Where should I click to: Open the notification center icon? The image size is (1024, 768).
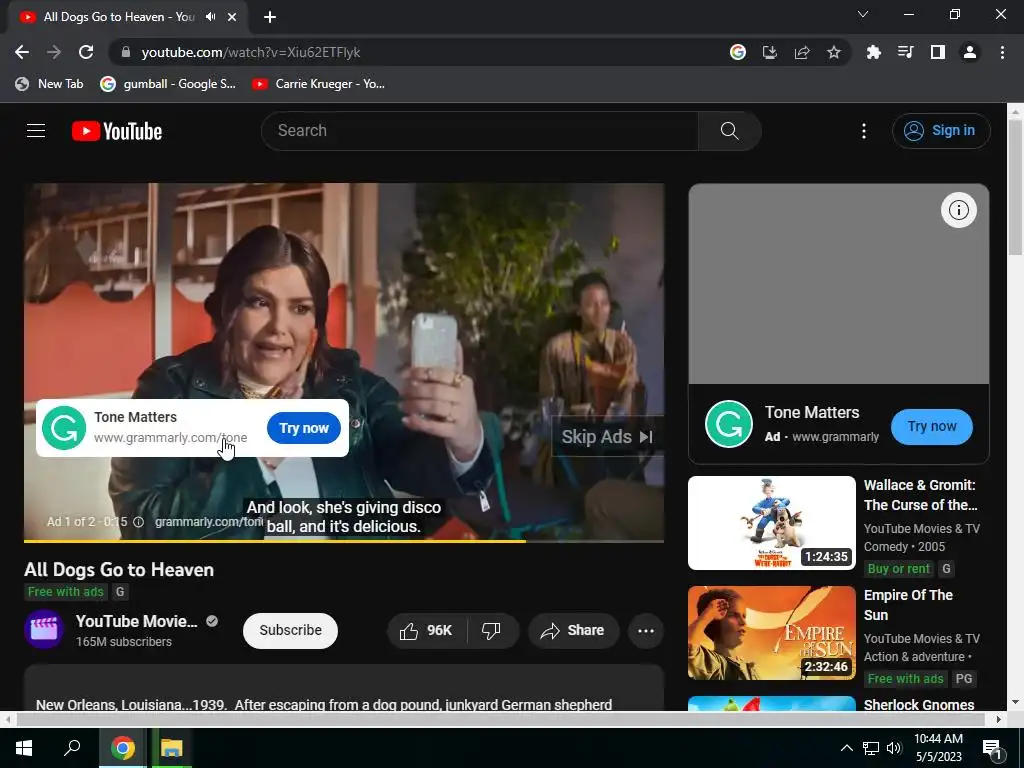(x=992, y=748)
